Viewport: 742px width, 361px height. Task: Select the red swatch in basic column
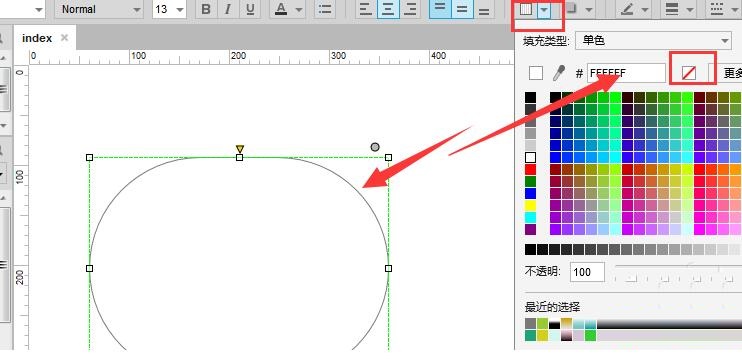click(x=530, y=169)
